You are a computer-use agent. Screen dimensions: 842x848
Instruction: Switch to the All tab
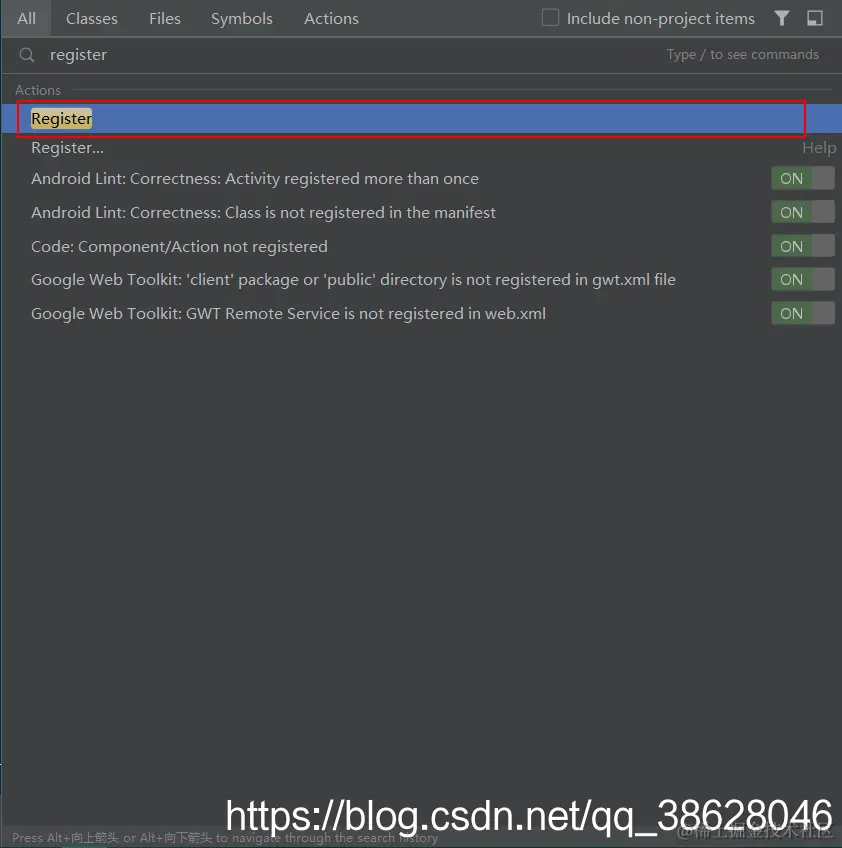[26, 18]
